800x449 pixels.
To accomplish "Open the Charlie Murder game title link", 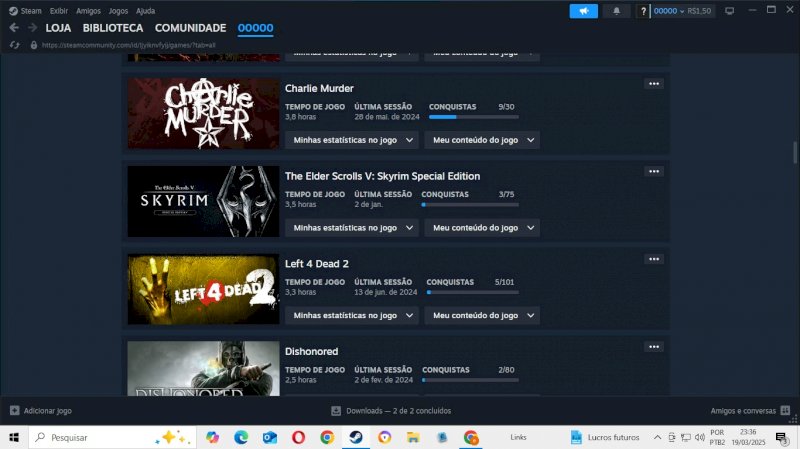I will [x=319, y=88].
